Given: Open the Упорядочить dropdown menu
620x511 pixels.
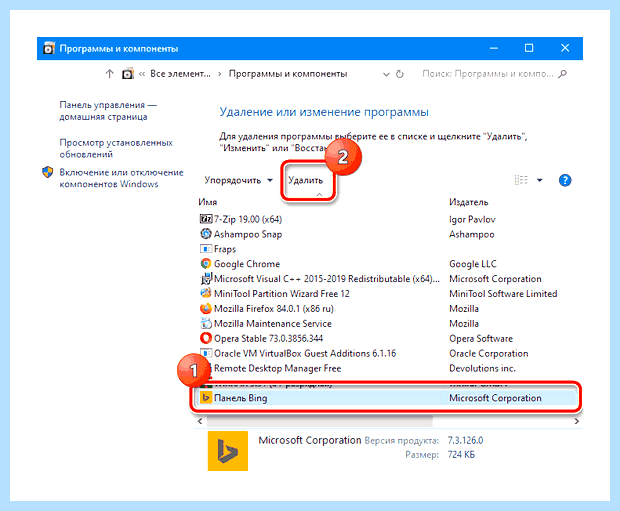Looking at the screenshot, I should pyautogui.click(x=238, y=180).
